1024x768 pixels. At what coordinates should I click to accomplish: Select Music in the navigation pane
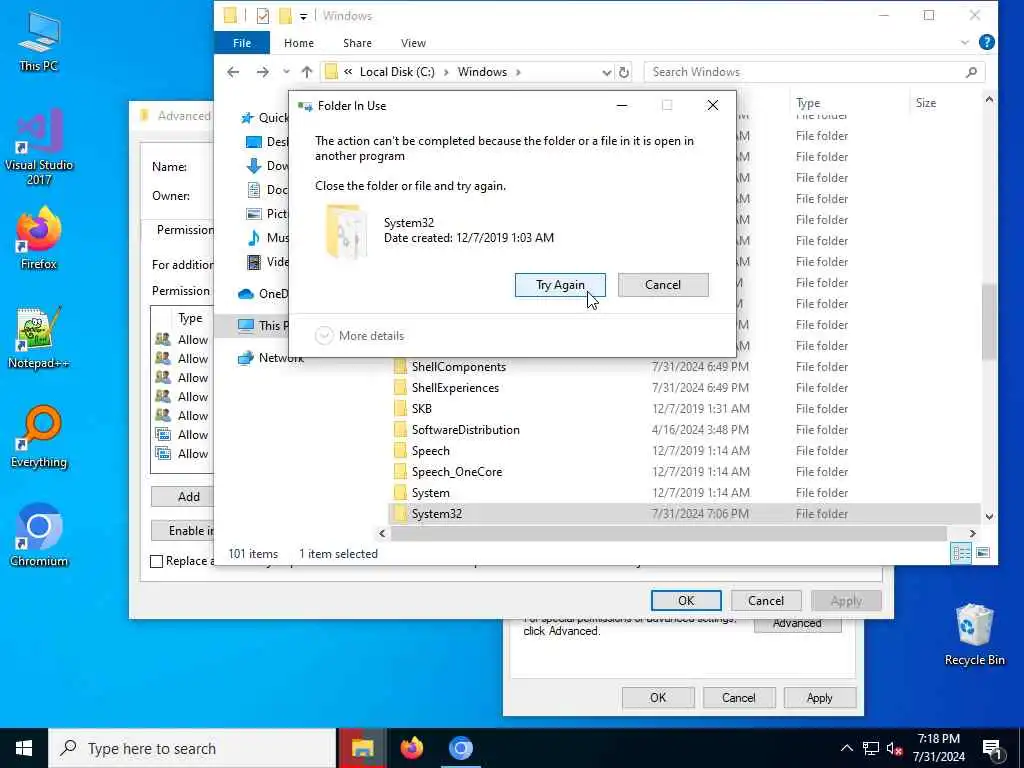268,238
